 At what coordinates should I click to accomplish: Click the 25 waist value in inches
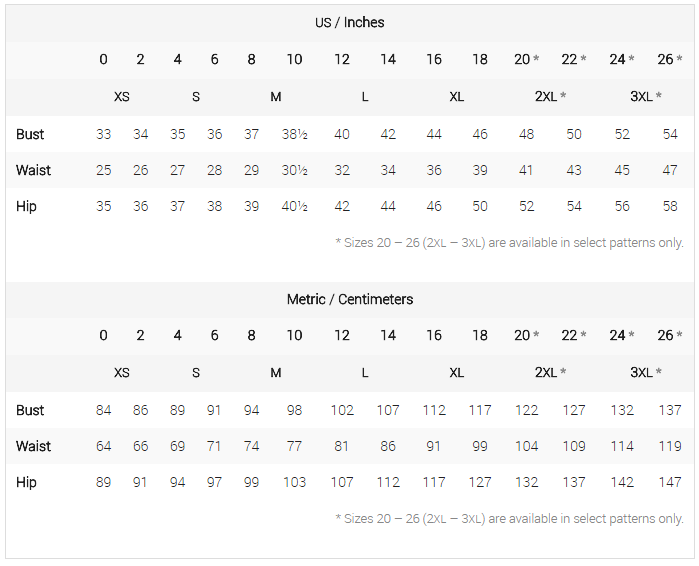[104, 170]
